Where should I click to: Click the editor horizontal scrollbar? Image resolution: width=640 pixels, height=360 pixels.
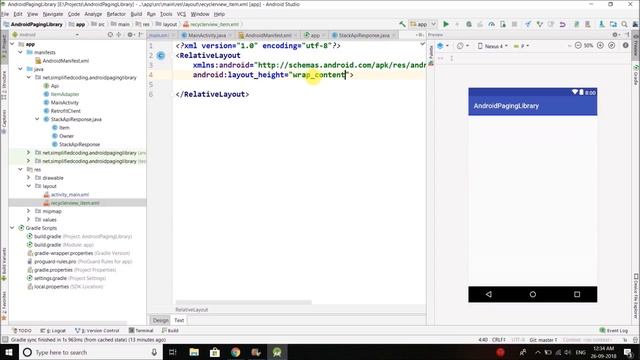pos(244,302)
